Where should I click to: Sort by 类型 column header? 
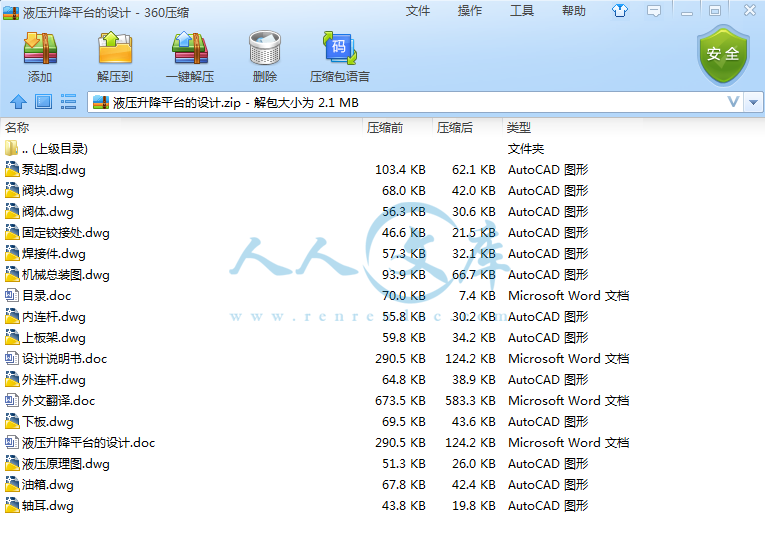[518, 127]
